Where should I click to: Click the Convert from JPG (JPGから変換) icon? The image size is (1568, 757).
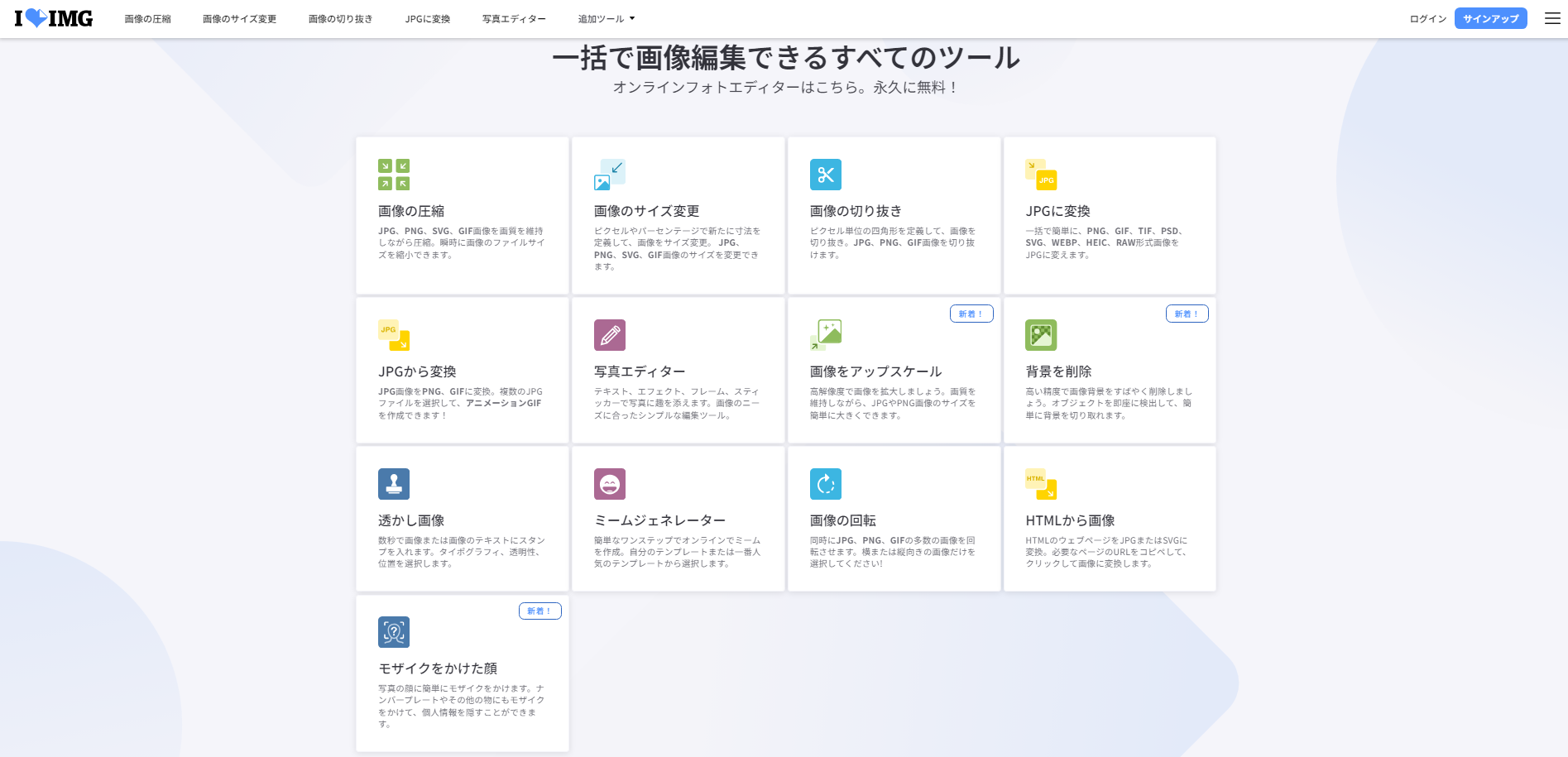pos(394,335)
